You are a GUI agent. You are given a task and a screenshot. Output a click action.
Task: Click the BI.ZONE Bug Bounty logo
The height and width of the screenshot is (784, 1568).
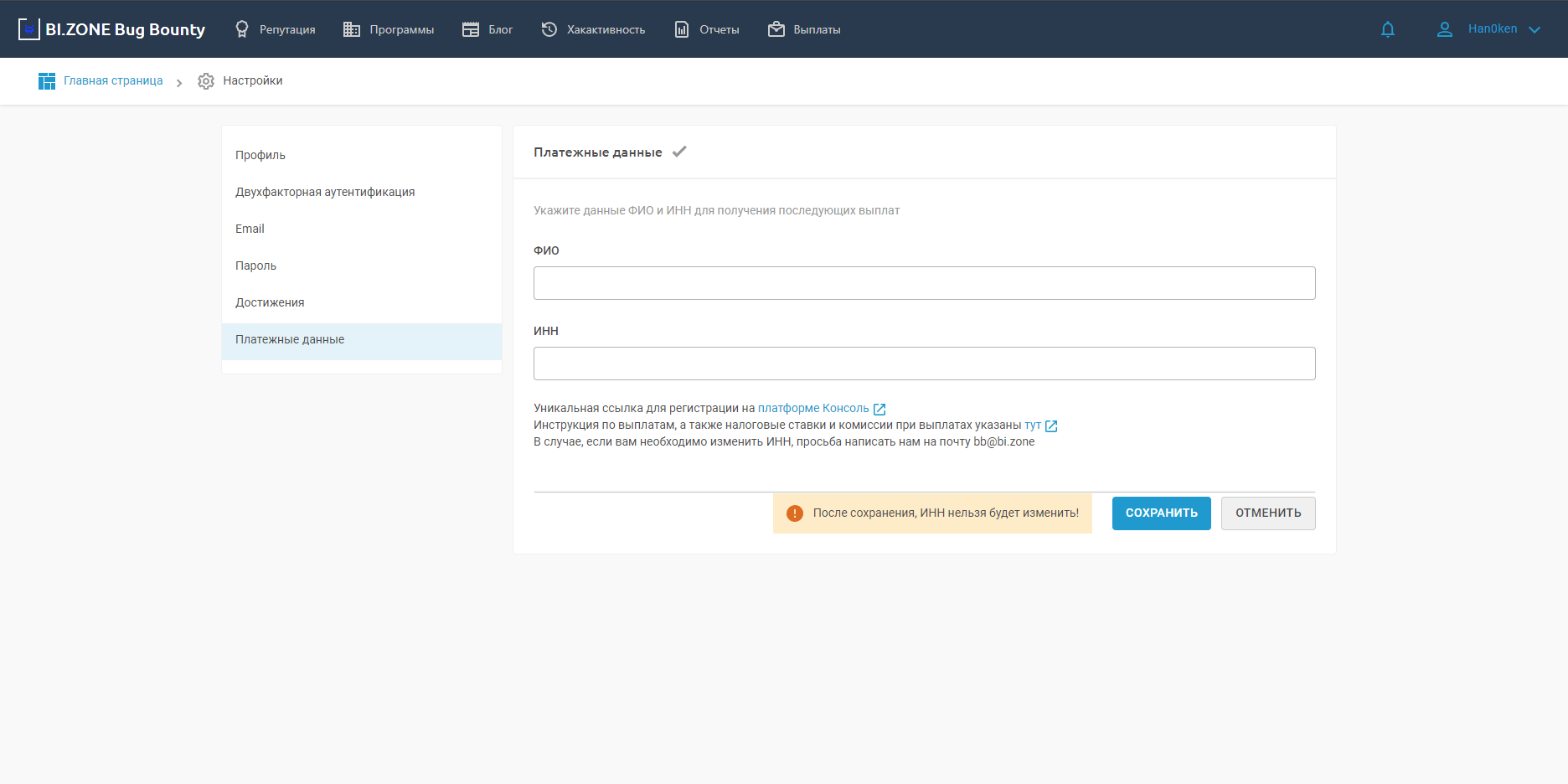point(111,29)
